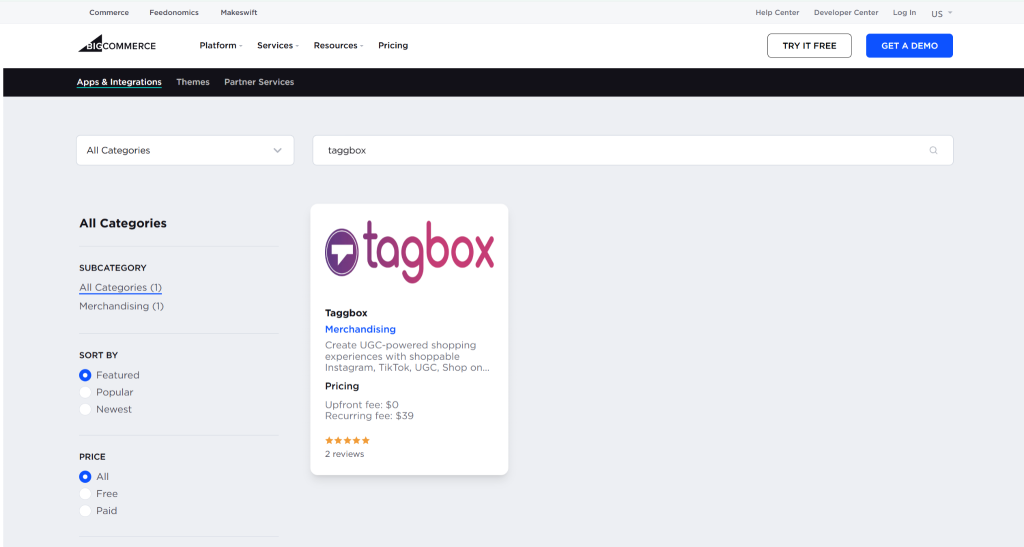Screen dimensions: 1024x547
Task: Select the Free price filter
Action: pos(85,493)
